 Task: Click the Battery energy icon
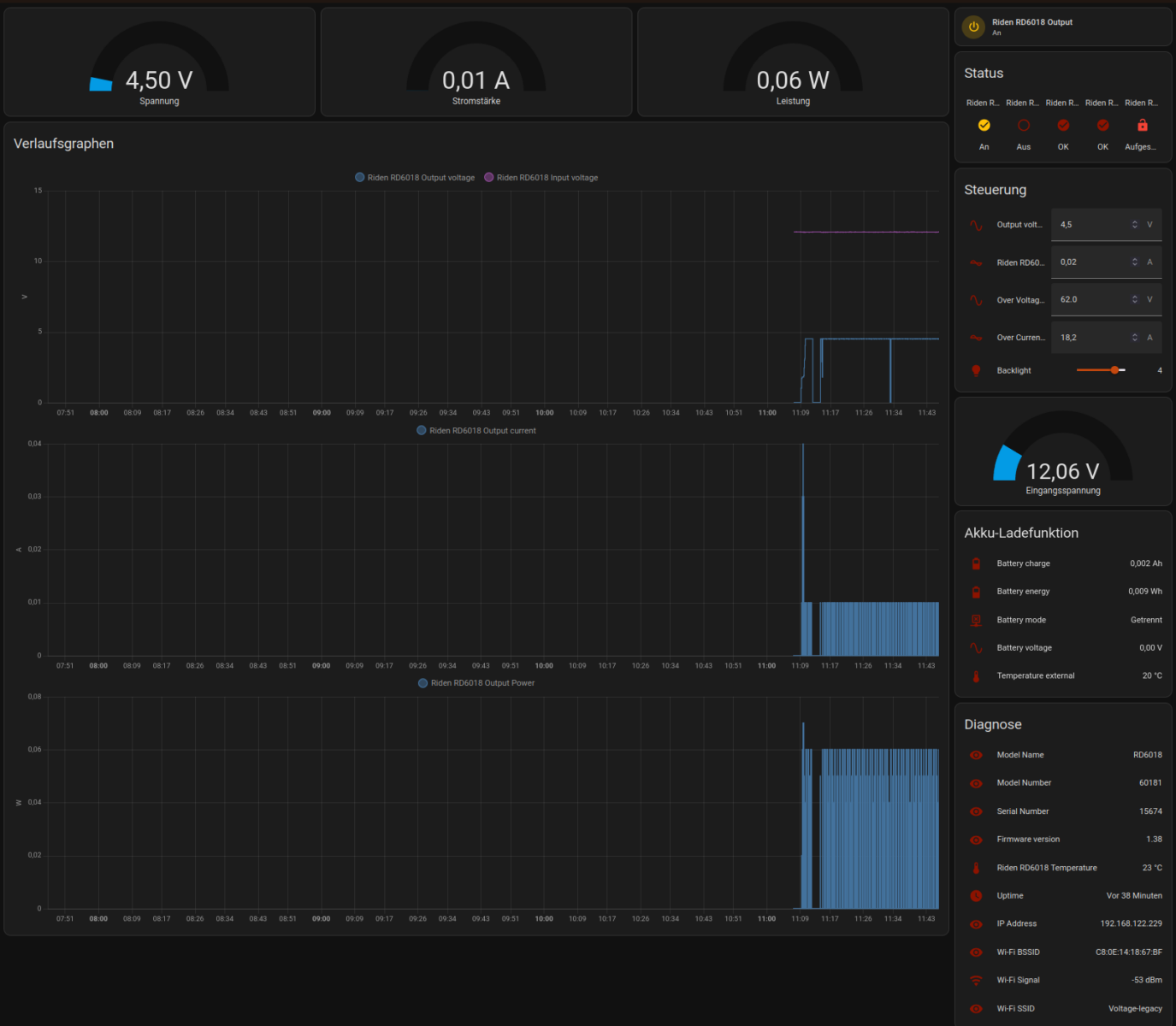976,592
